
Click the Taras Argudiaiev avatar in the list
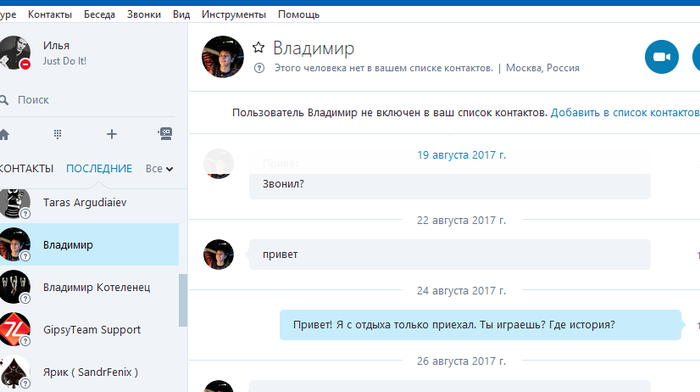coord(15,204)
